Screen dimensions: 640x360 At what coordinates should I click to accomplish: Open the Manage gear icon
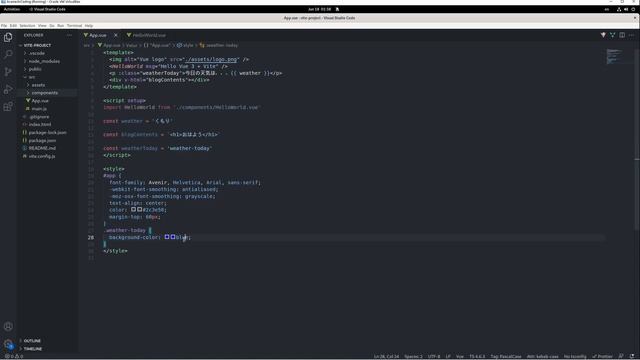[8, 344]
